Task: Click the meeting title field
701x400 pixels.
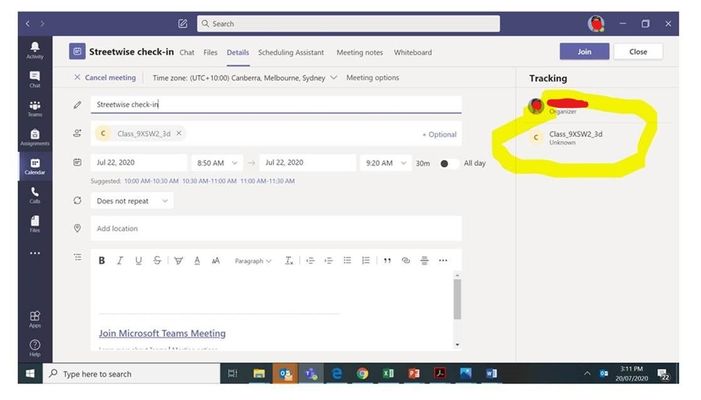Action: (276, 105)
